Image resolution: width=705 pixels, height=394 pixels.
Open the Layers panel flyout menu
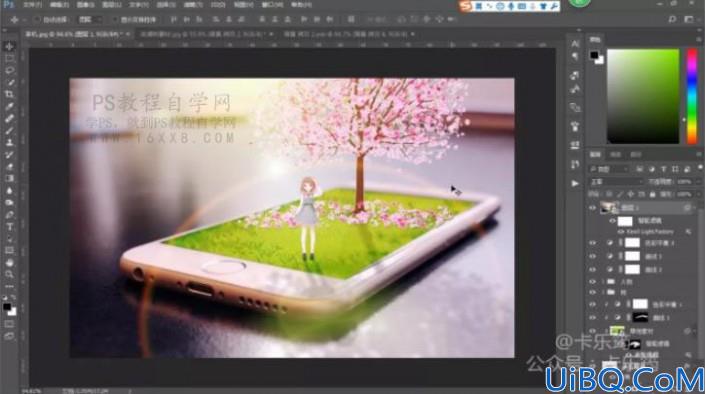pyautogui.click(x=698, y=154)
